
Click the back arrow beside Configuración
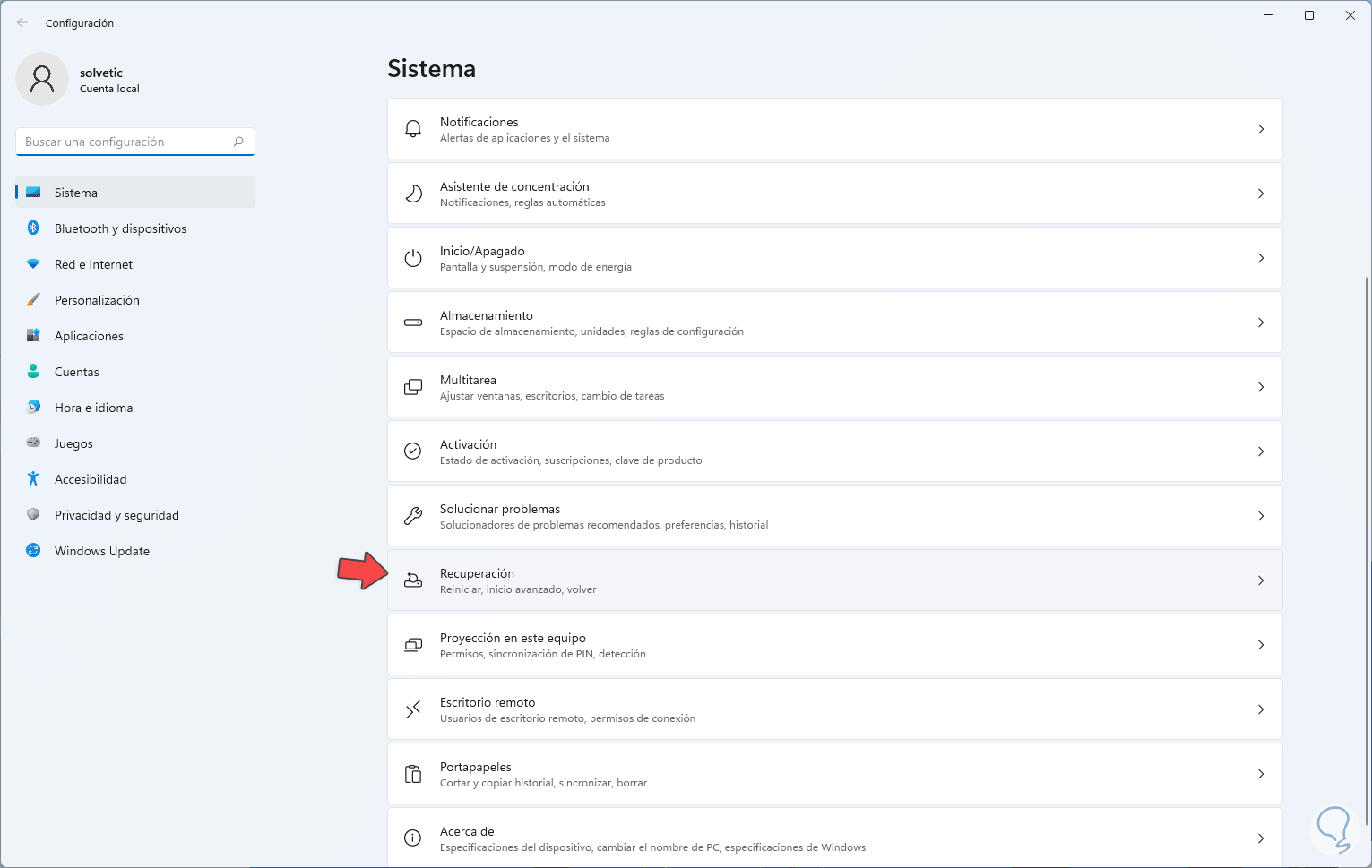pyautogui.click(x=22, y=23)
